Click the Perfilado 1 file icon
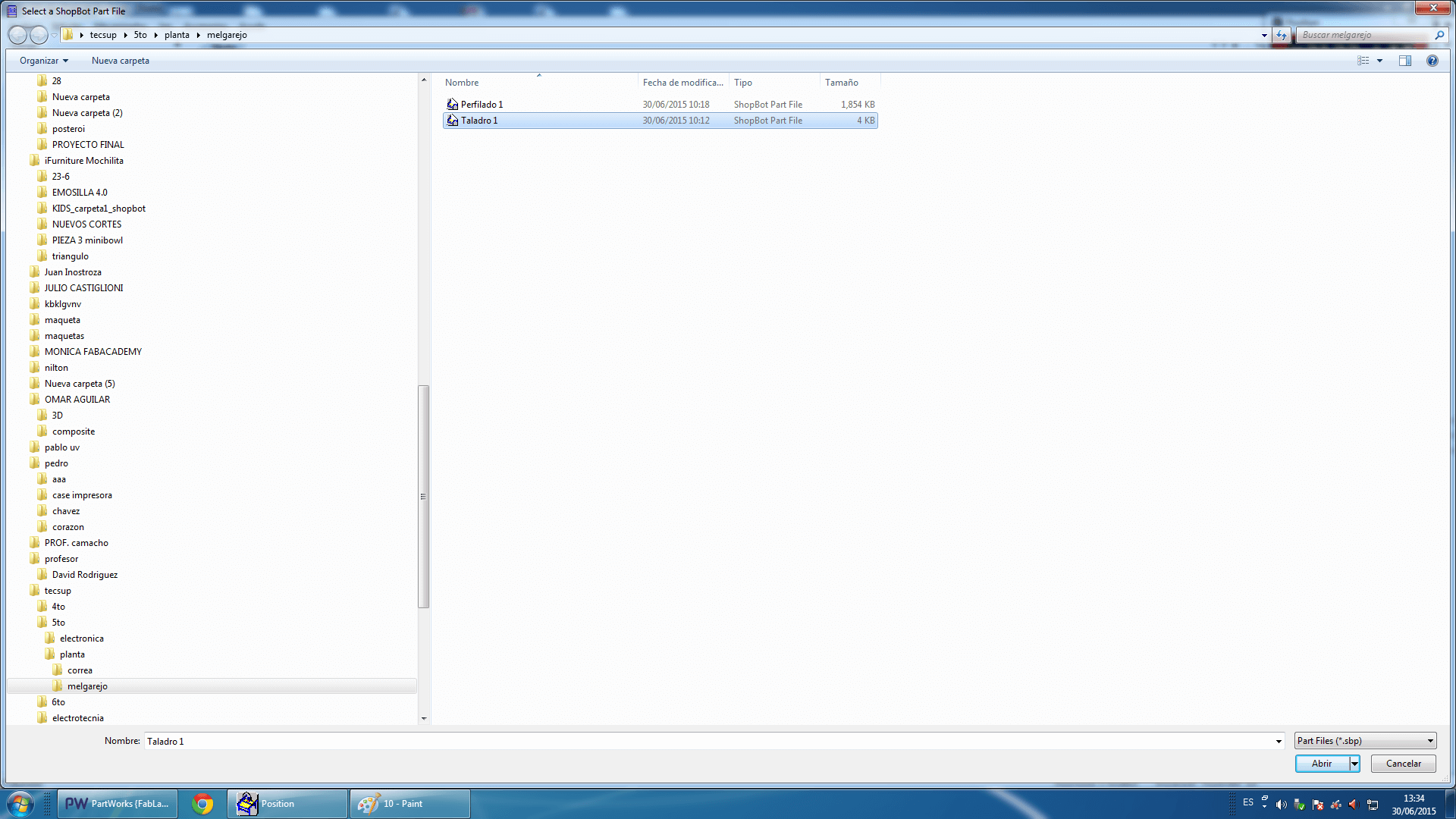This screenshot has height=819, width=1456. point(453,105)
